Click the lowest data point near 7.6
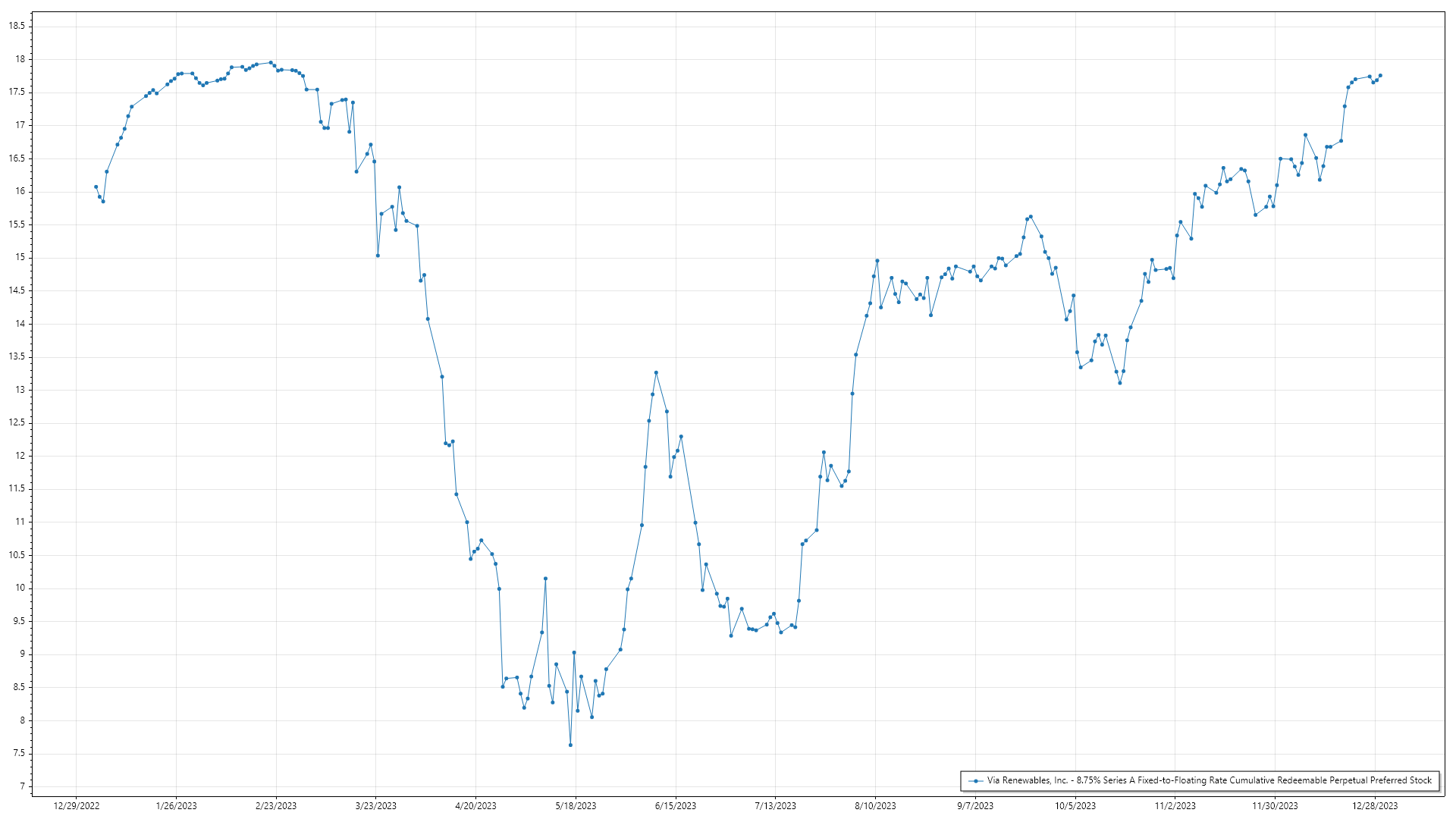 [x=570, y=745]
